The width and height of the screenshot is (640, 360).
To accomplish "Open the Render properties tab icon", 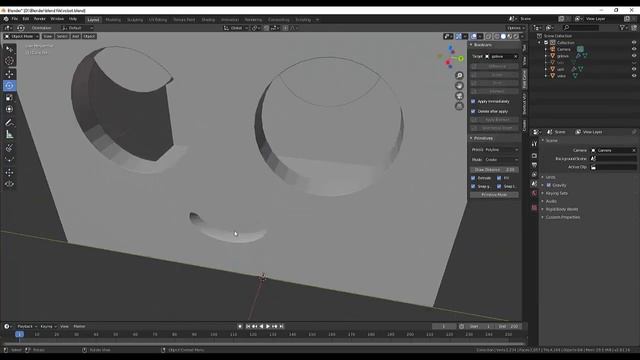I will pyautogui.click(x=534, y=156).
